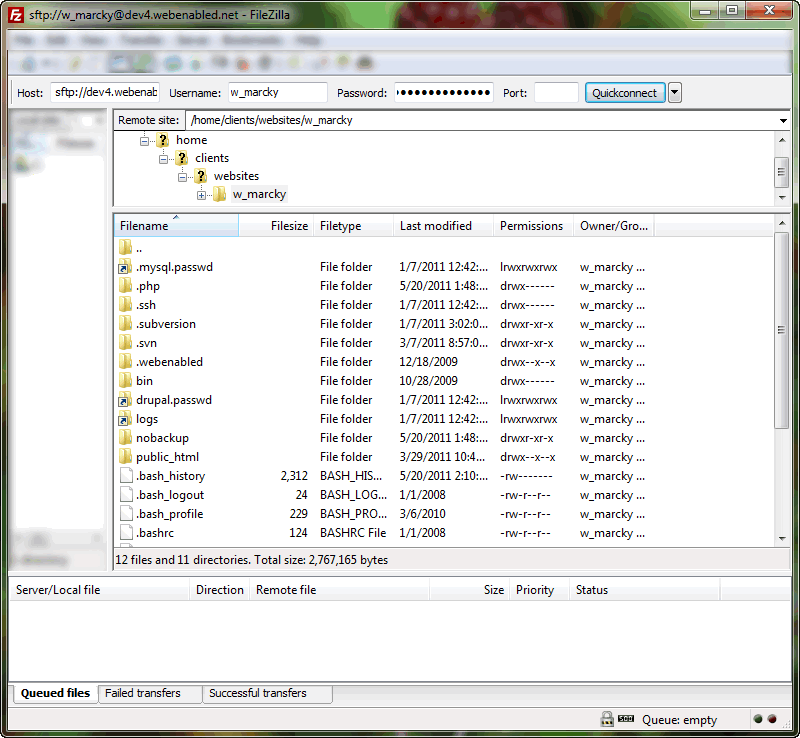Click inside the Username input field
Viewport: 800px width, 738px height.
(x=278, y=92)
